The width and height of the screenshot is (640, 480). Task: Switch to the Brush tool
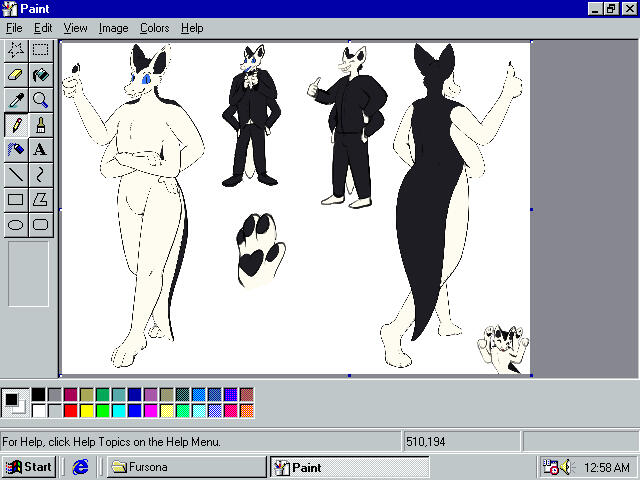(x=40, y=125)
